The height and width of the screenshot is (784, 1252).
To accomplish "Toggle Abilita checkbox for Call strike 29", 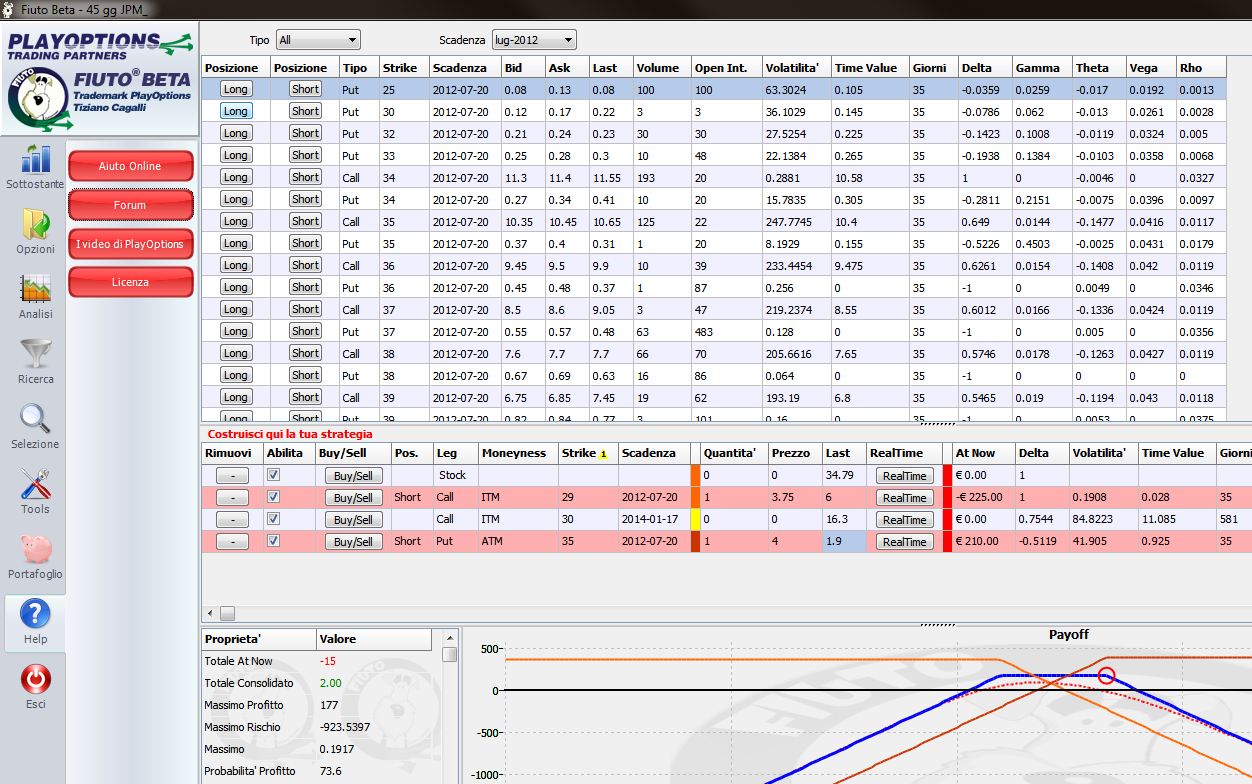I will pos(274,497).
